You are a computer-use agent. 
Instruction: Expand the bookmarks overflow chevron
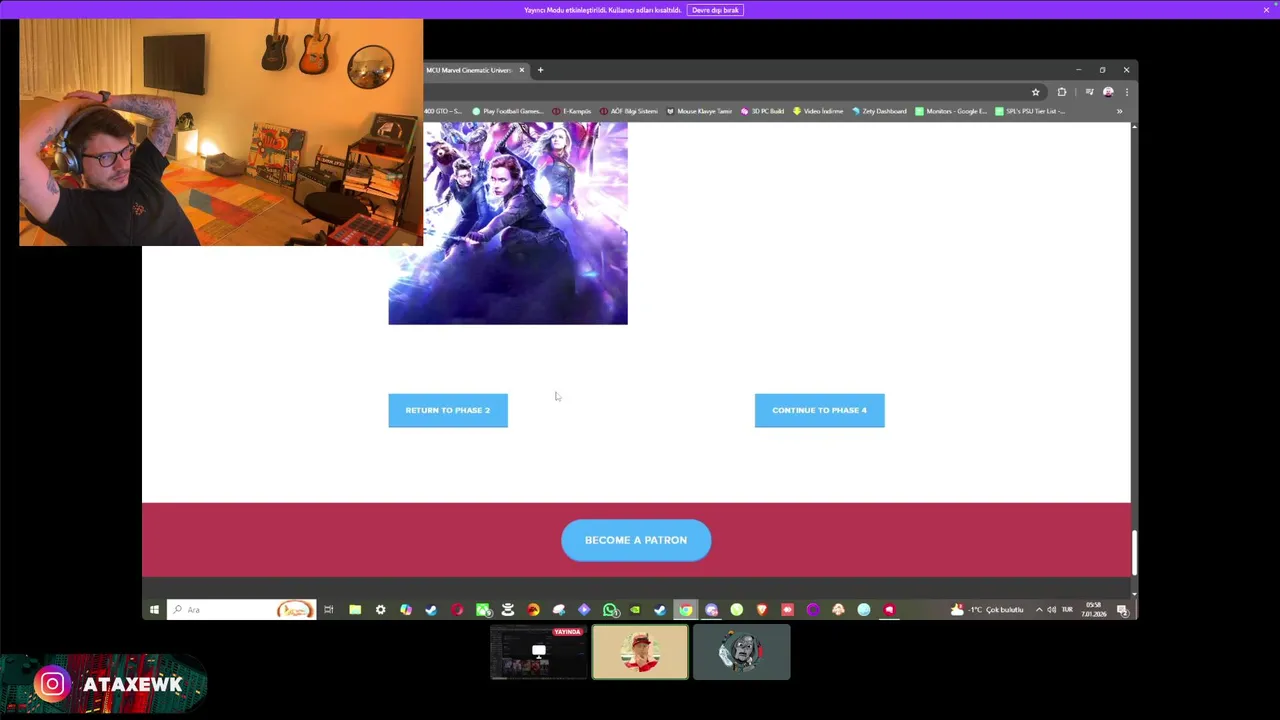[x=1119, y=111]
